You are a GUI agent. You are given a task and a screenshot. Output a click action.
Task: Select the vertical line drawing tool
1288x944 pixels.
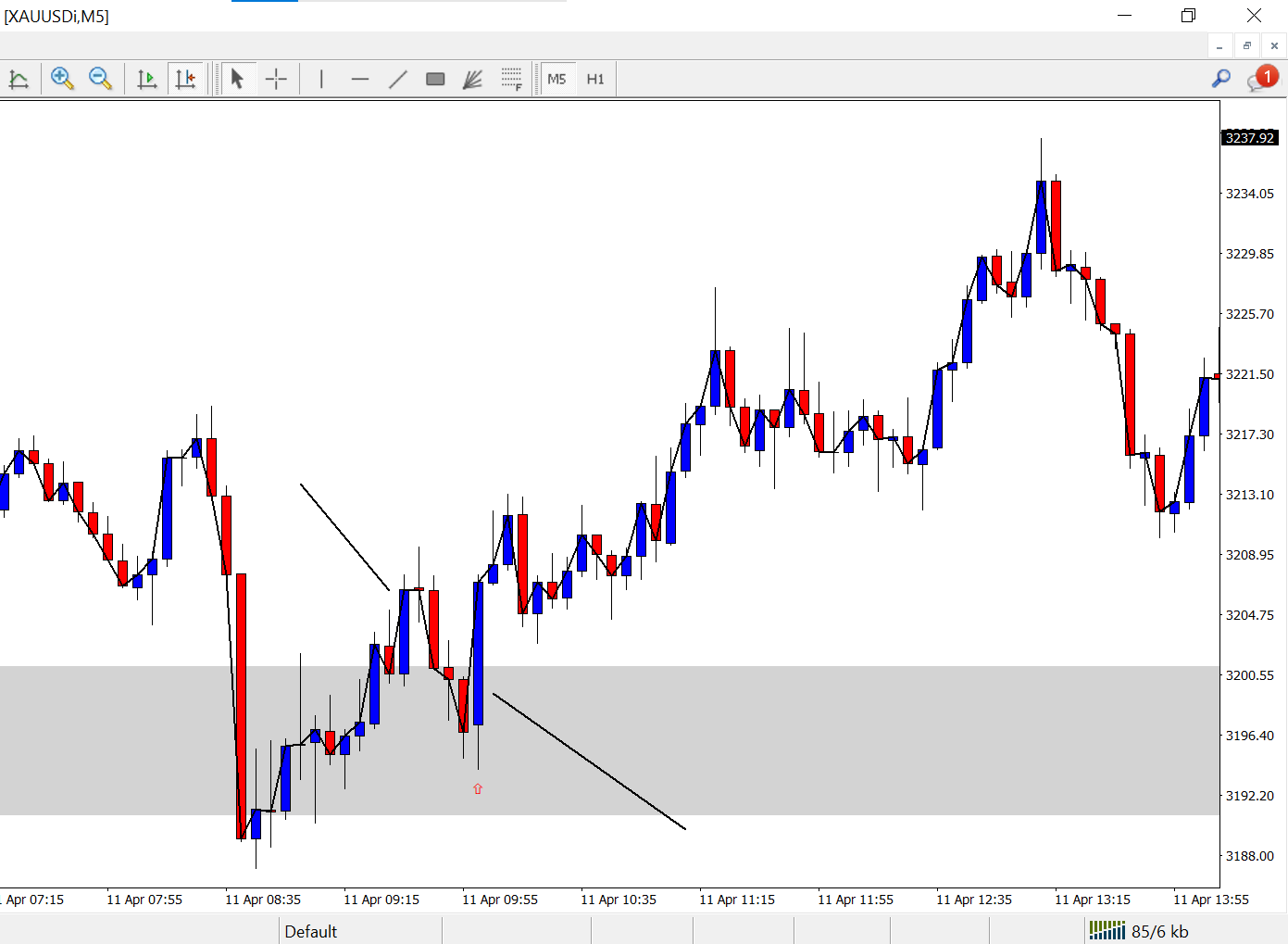click(320, 79)
